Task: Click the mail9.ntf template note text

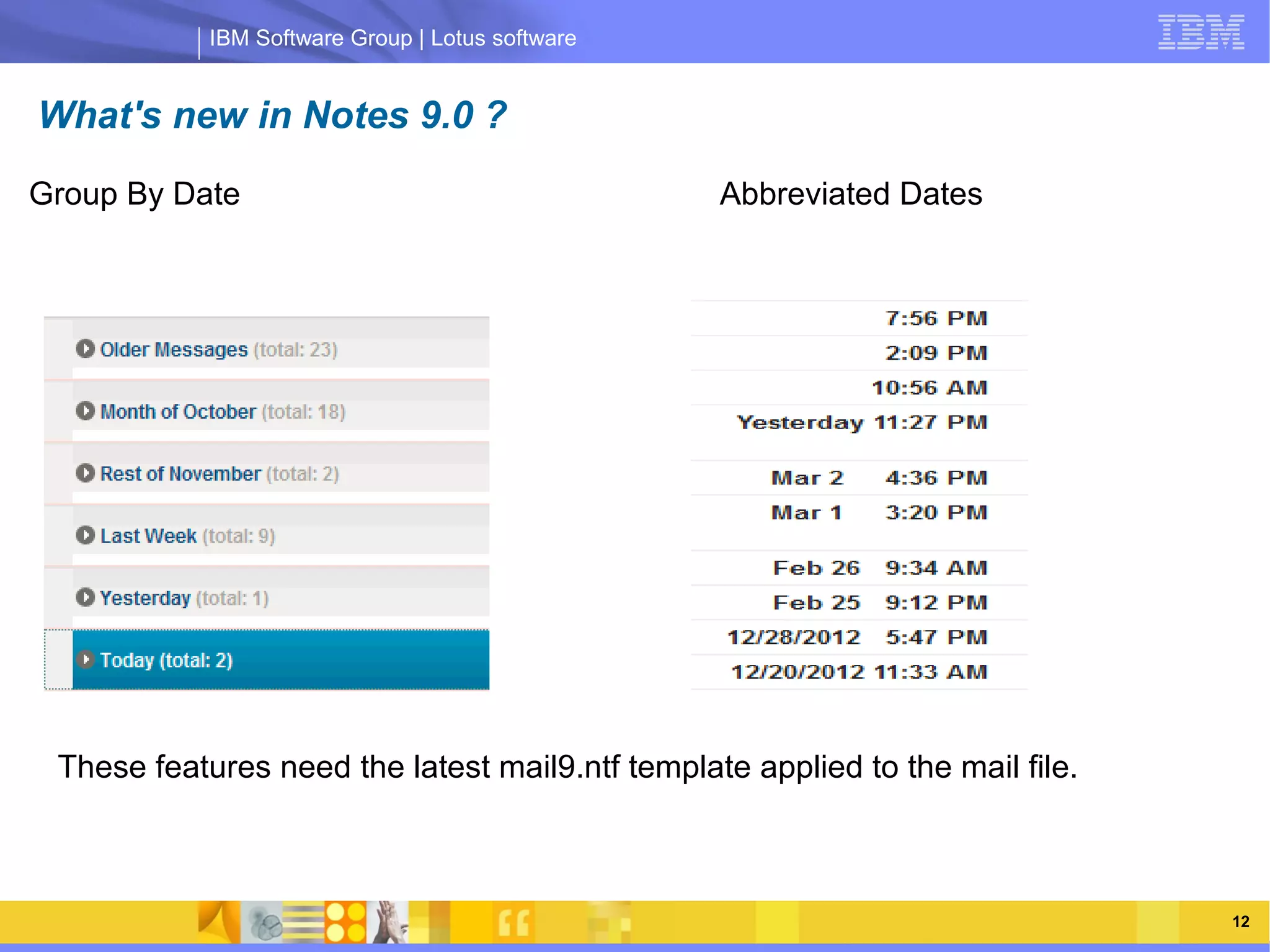Action: click(567, 767)
